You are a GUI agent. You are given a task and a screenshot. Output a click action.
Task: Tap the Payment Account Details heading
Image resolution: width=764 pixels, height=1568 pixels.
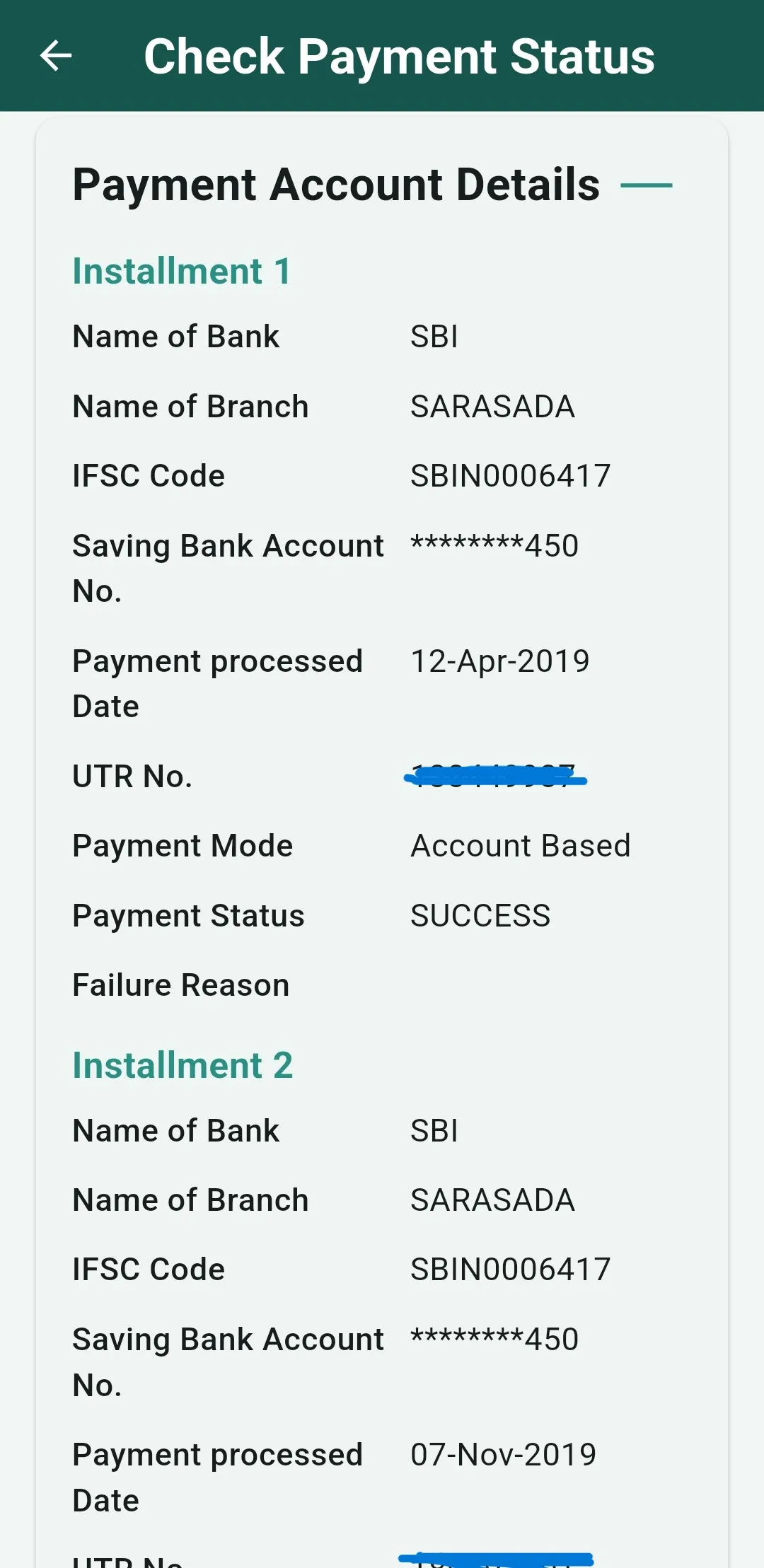point(336,185)
